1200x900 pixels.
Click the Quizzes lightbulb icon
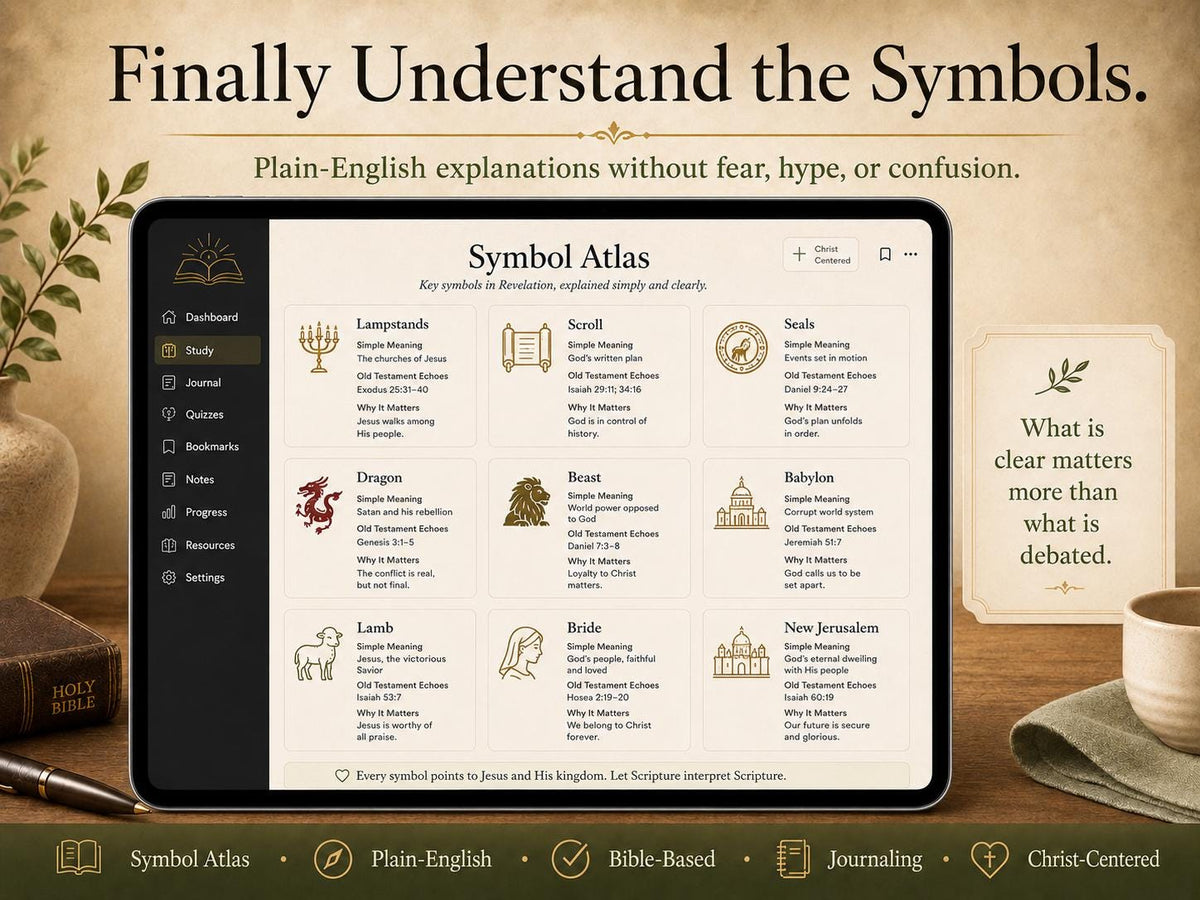coord(168,414)
